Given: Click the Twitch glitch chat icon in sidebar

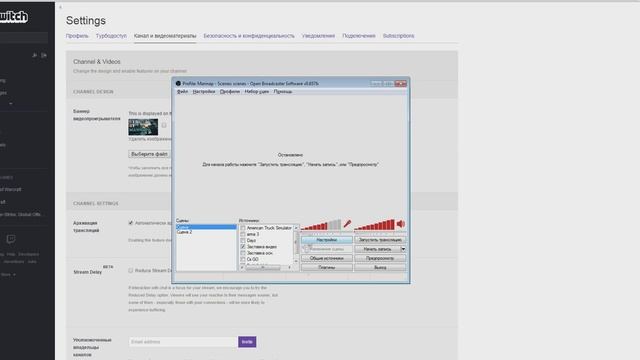Looking at the screenshot, I should click(11, 239).
